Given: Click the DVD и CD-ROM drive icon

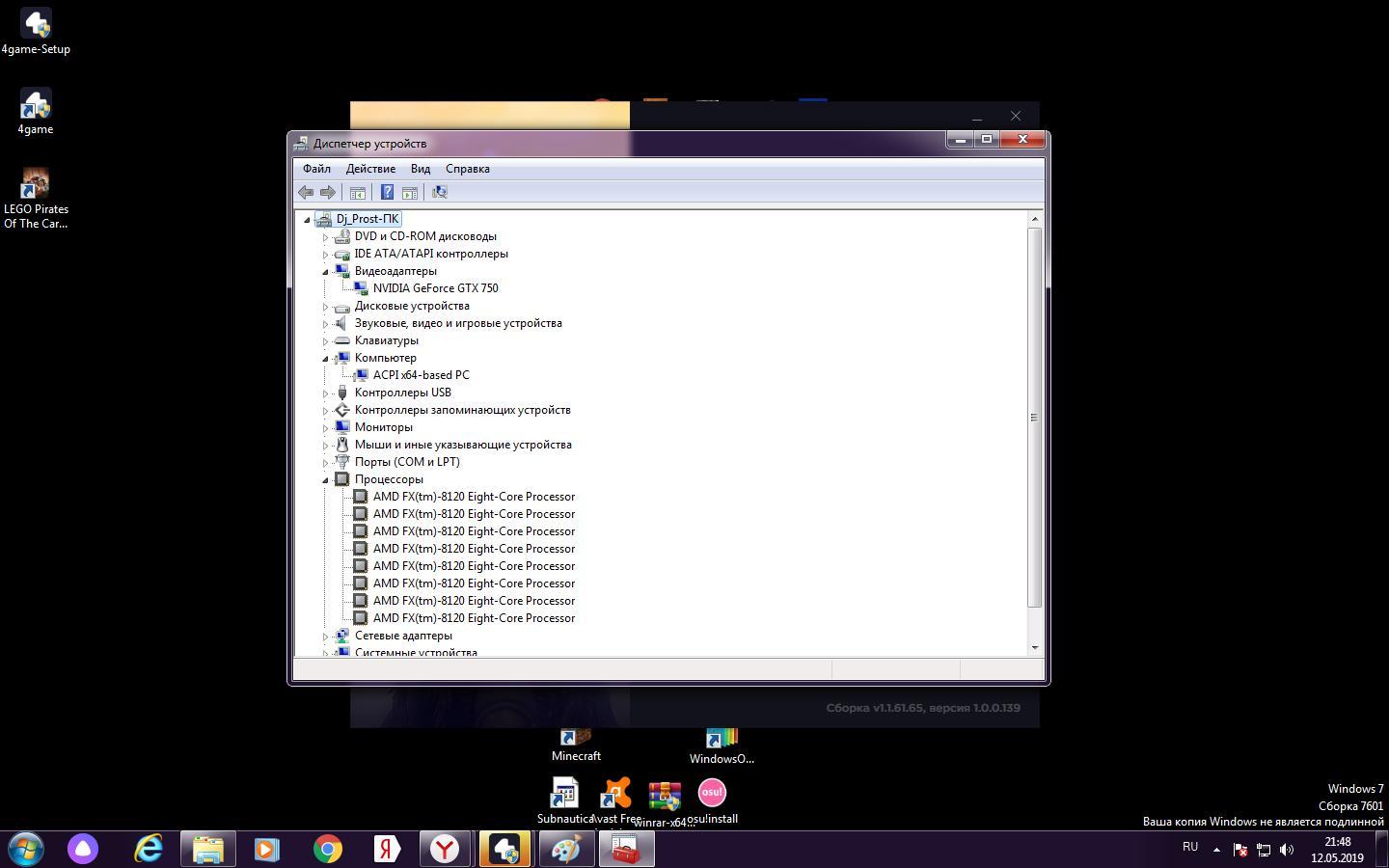Looking at the screenshot, I should point(341,236).
